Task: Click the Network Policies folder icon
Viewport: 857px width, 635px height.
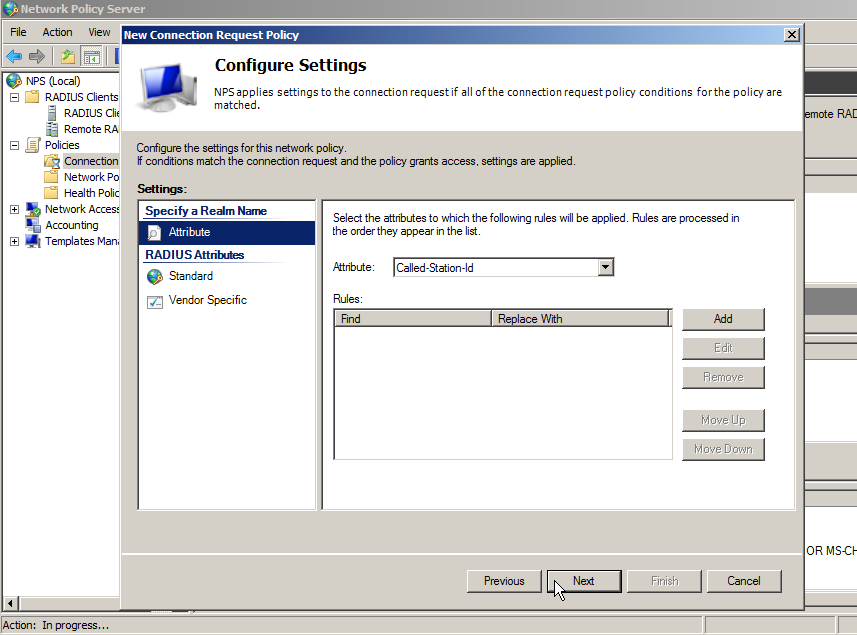Action: pos(49,176)
